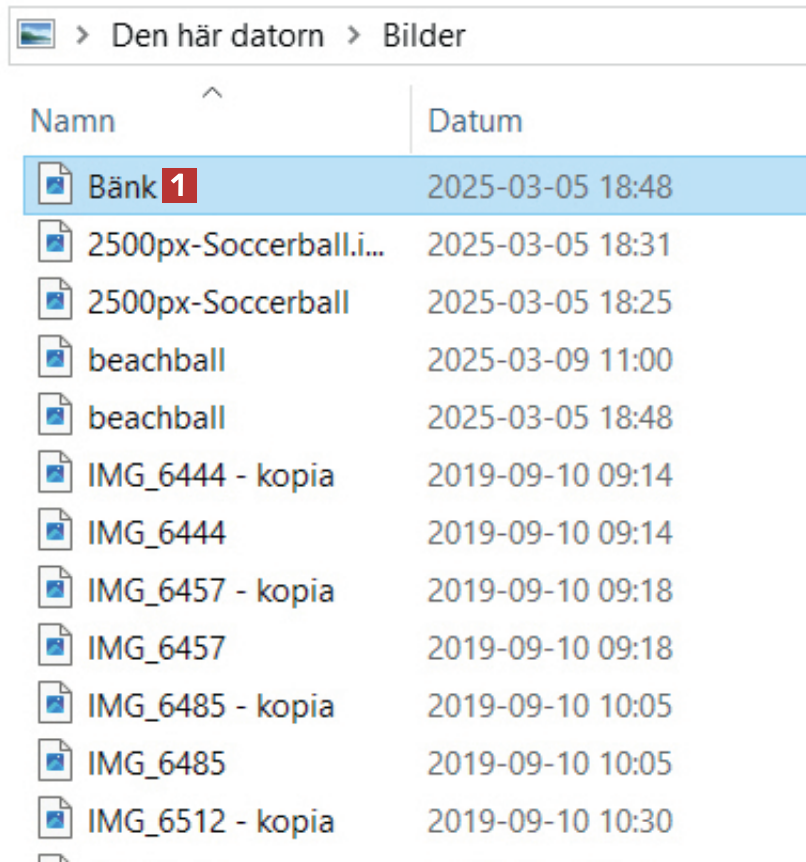Click the file icon for IMG_6512 - kopia

pos(56,822)
